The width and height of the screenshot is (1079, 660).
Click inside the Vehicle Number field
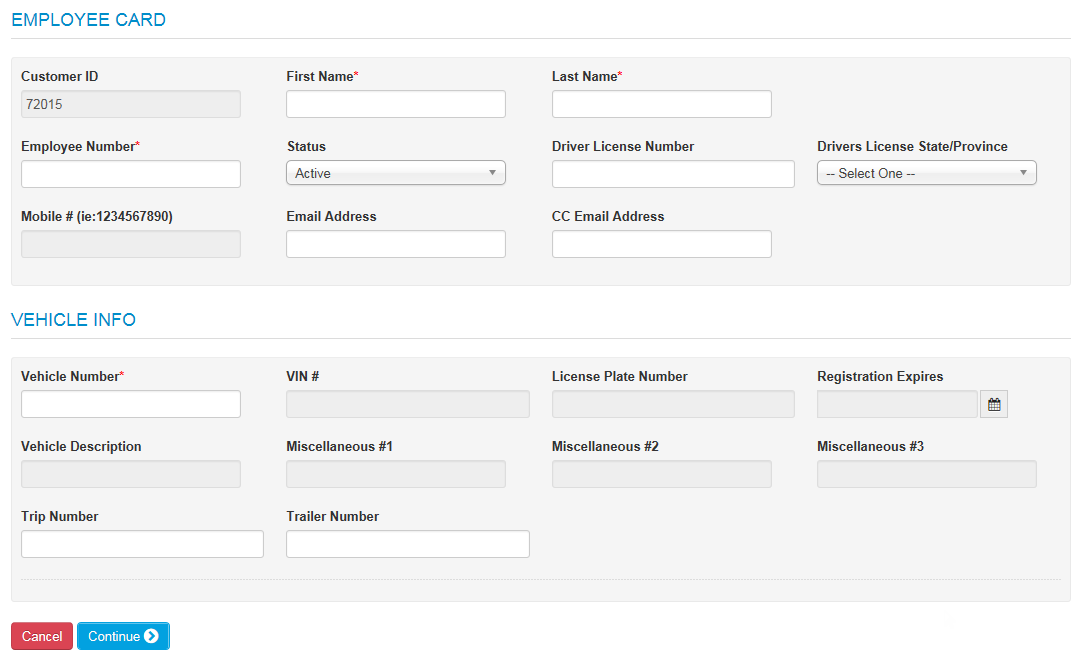click(x=130, y=403)
